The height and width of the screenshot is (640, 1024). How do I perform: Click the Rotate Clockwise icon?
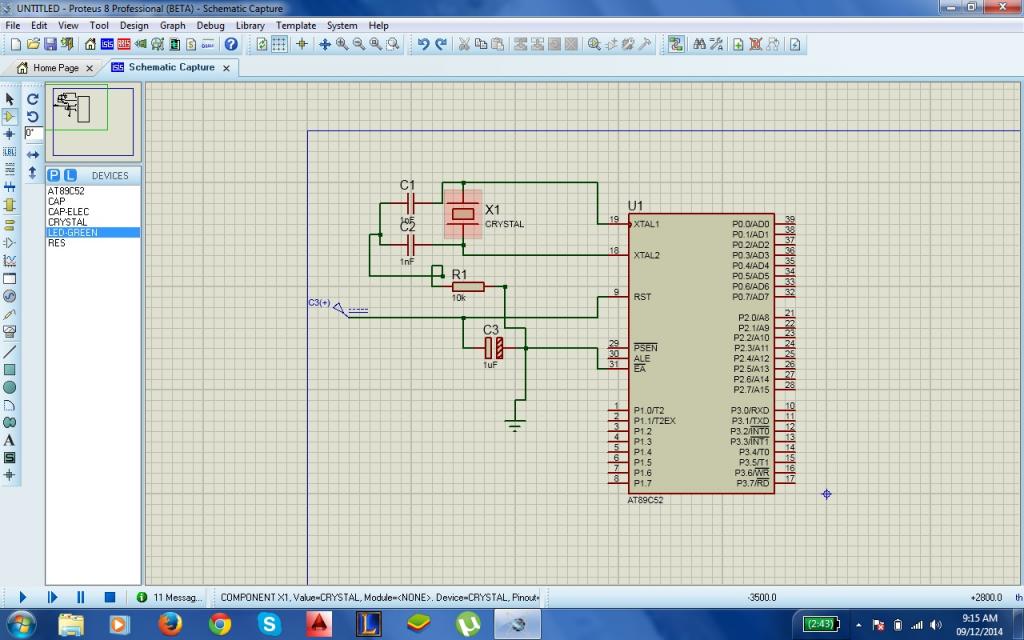coord(33,99)
